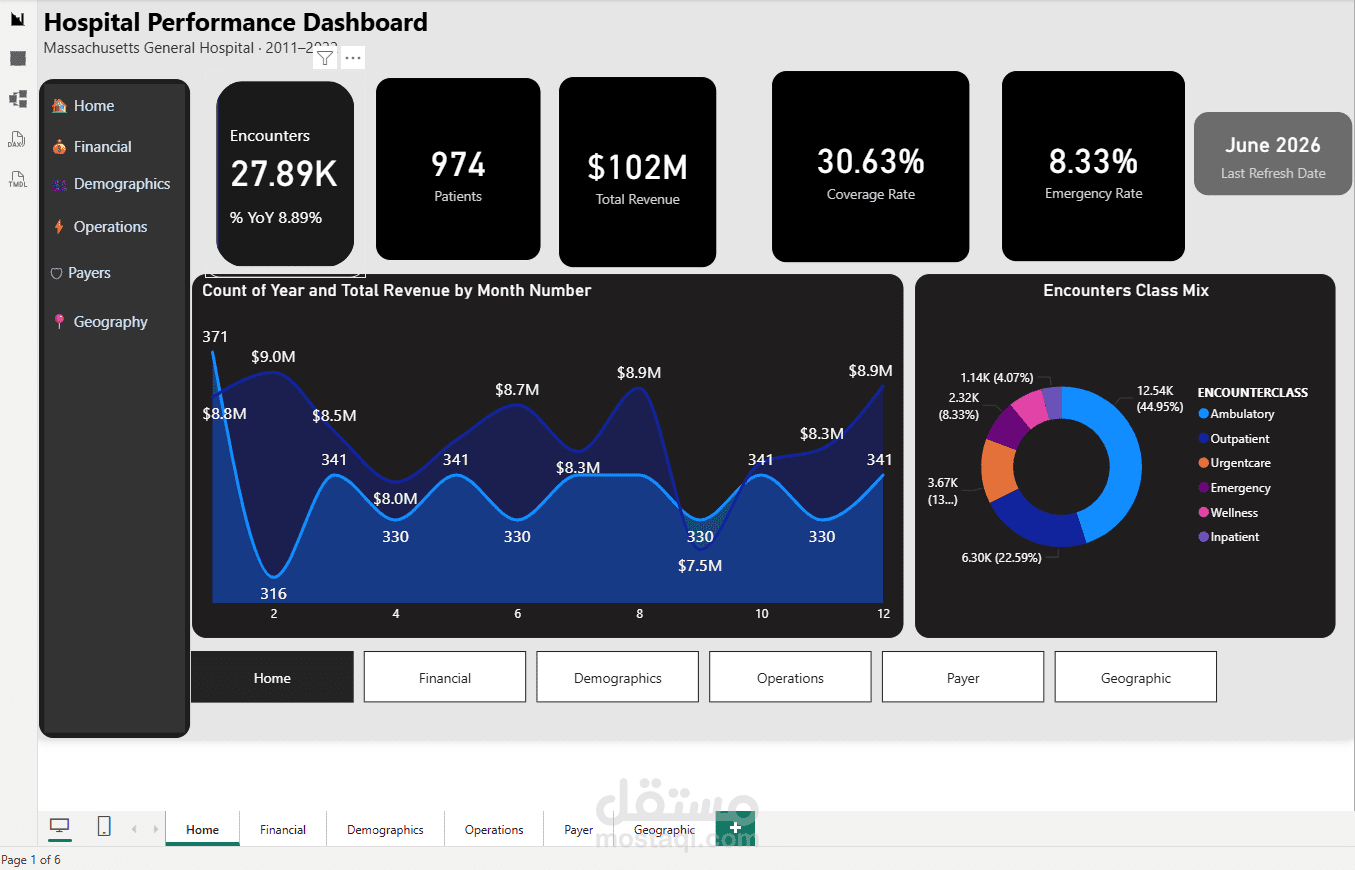Click the 371 data label on the line chart

click(x=215, y=337)
